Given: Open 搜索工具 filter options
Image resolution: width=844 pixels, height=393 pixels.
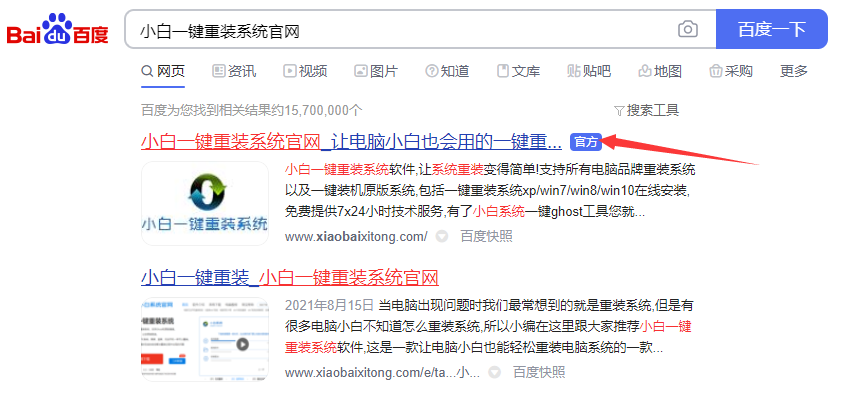Looking at the screenshot, I should (646, 110).
